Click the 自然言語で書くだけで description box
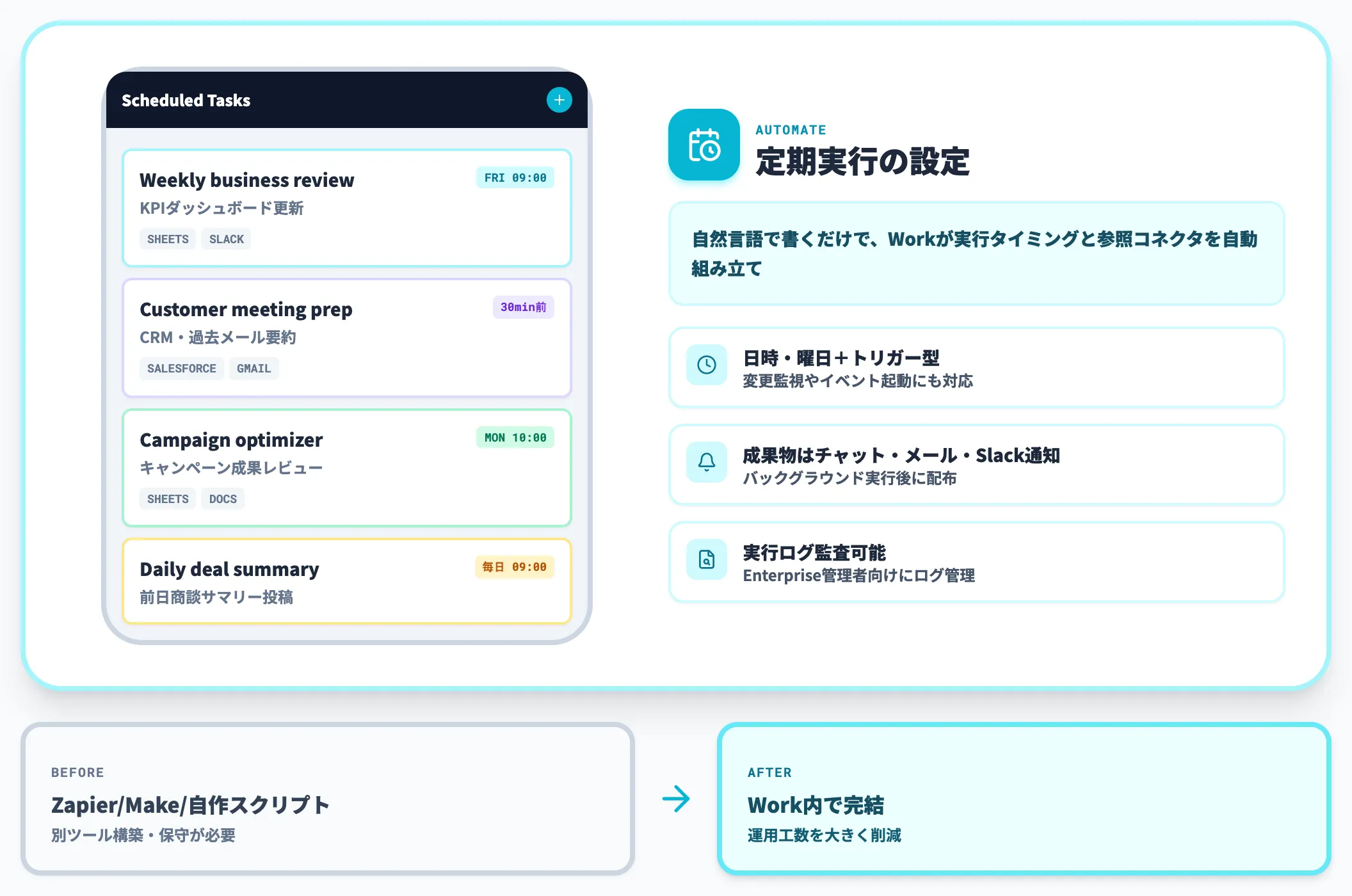Image resolution: width=1352 pixels, height=896 pixels. [976, 253]
